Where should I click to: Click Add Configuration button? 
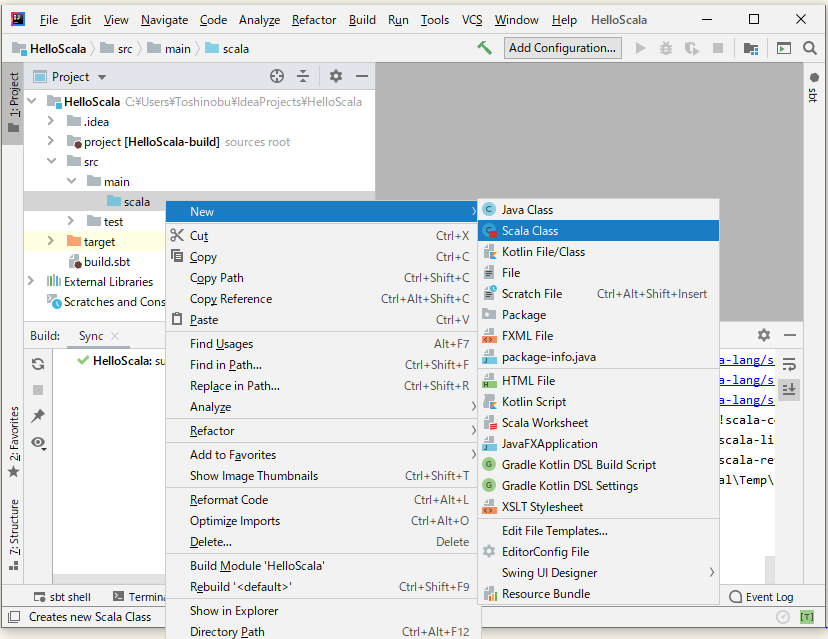[562, 48]
